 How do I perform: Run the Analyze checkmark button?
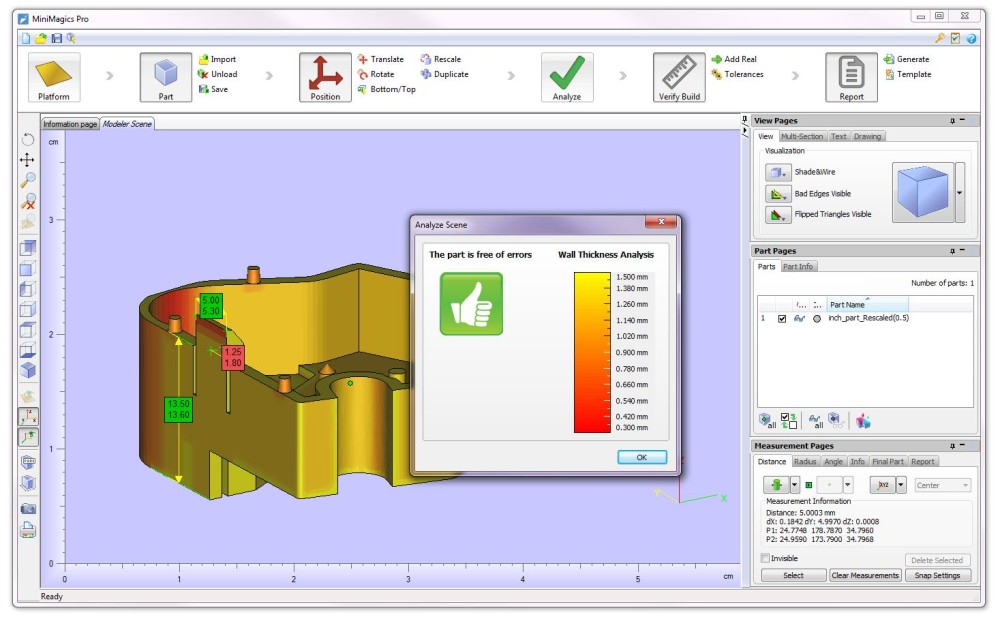tap(567, 77)
